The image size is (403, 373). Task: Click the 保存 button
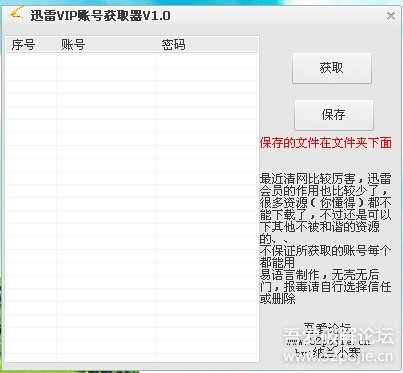click(334, 115)
